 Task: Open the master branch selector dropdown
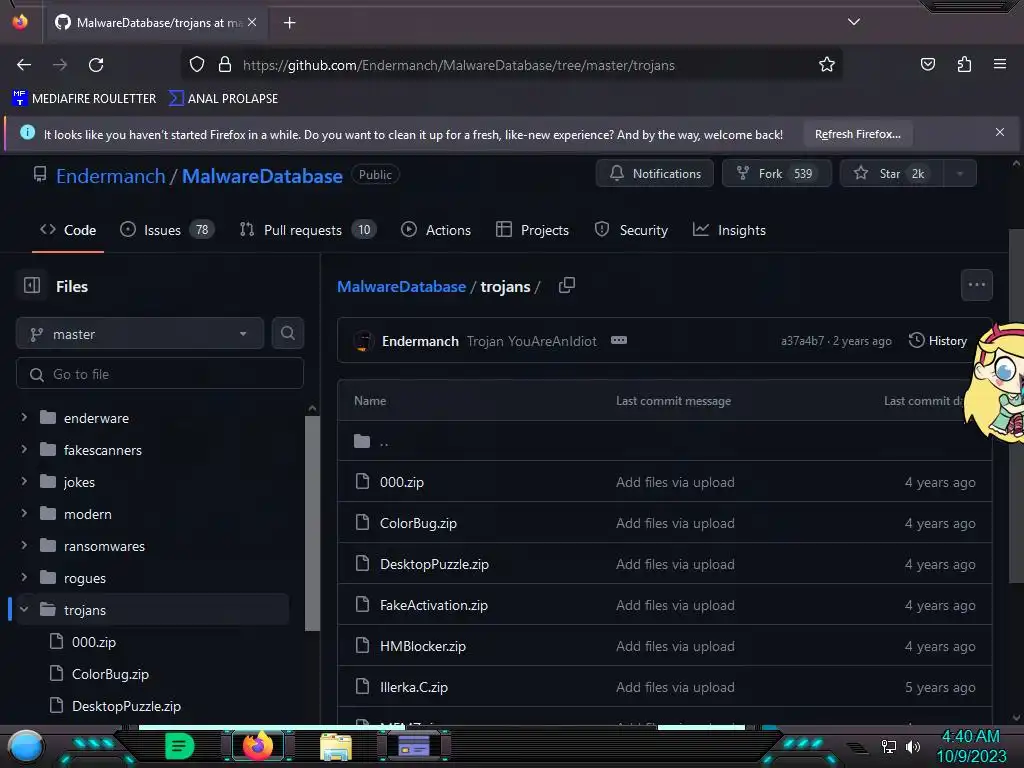(140, 334)
